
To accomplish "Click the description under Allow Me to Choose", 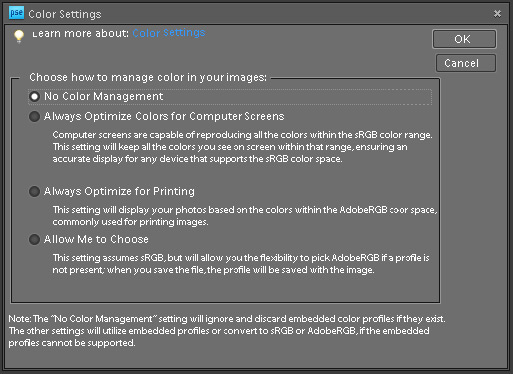I will [x=241, y=264].
